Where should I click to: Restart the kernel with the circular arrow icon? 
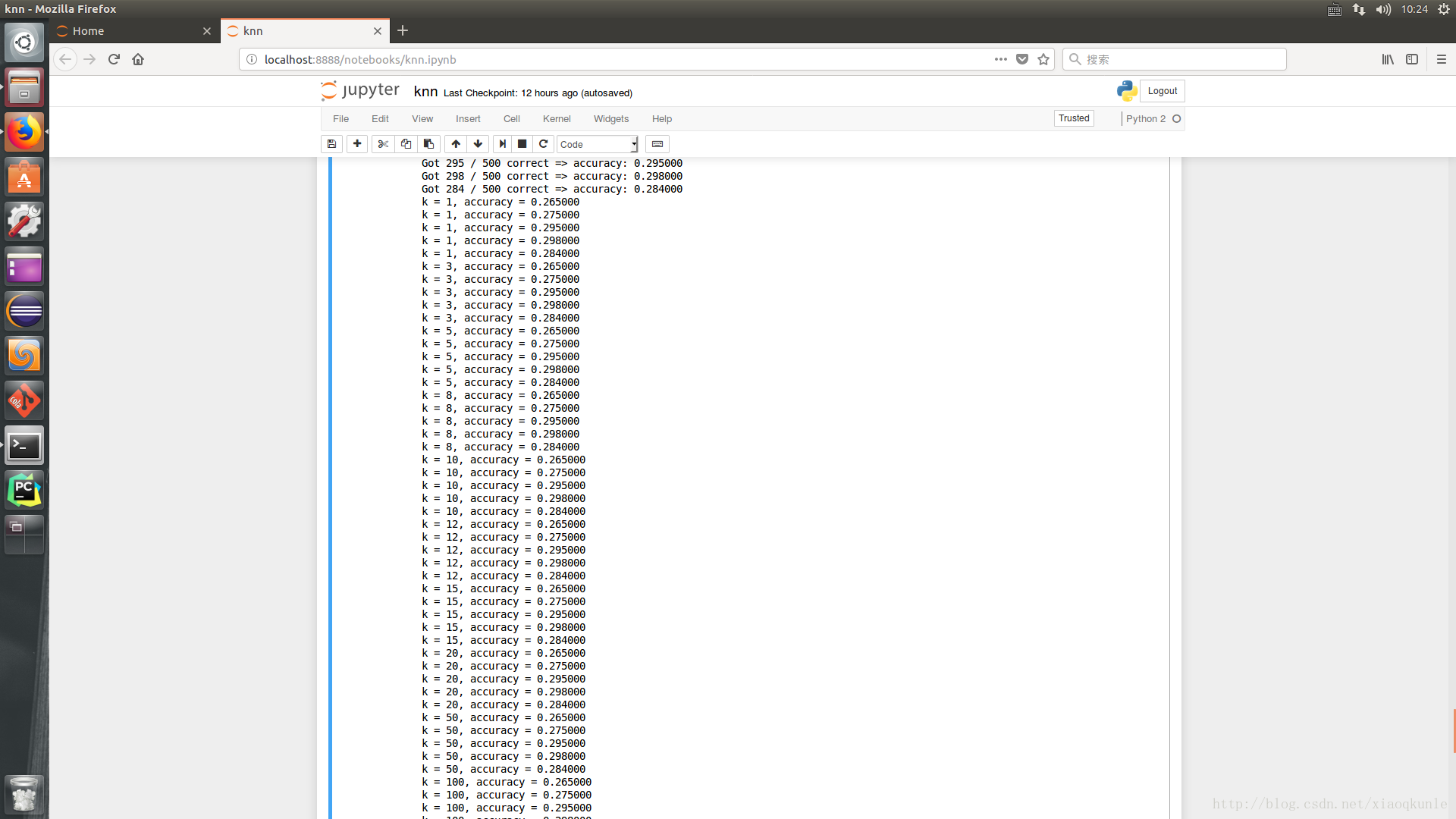click(x=543, y=144)
